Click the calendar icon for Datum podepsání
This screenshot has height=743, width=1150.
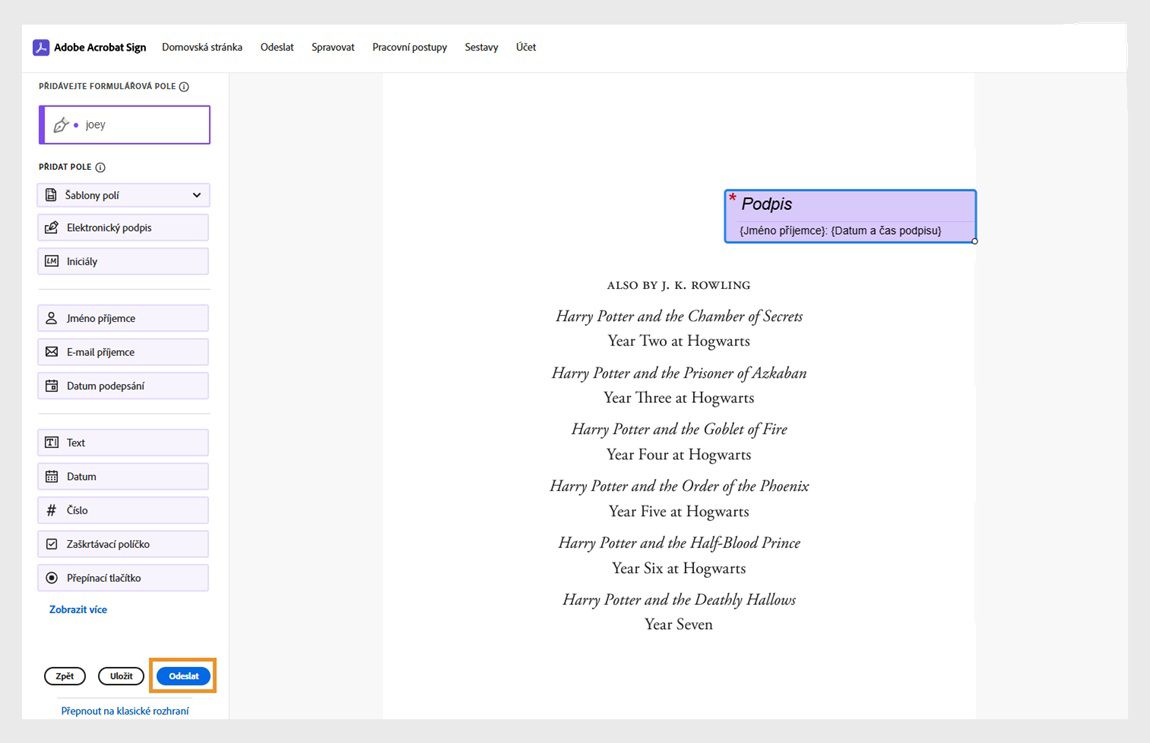51,386
